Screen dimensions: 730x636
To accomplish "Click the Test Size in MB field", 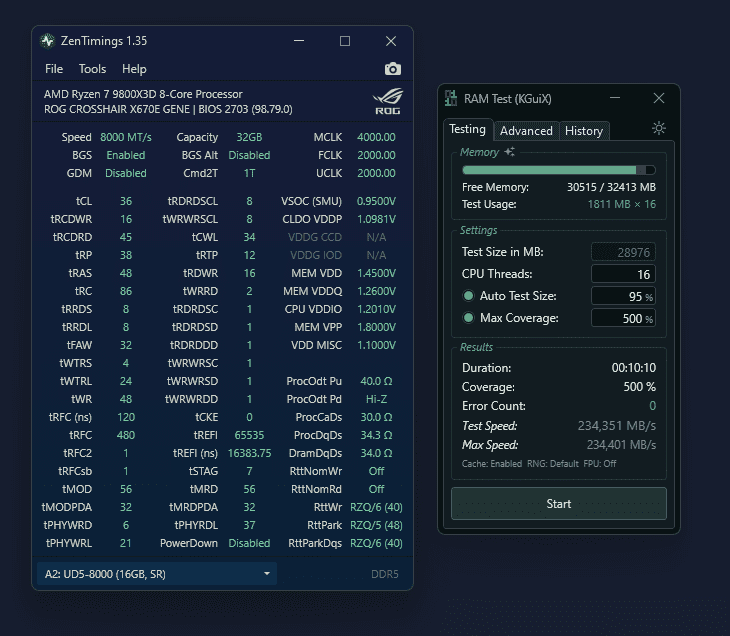I will [623, 252].
